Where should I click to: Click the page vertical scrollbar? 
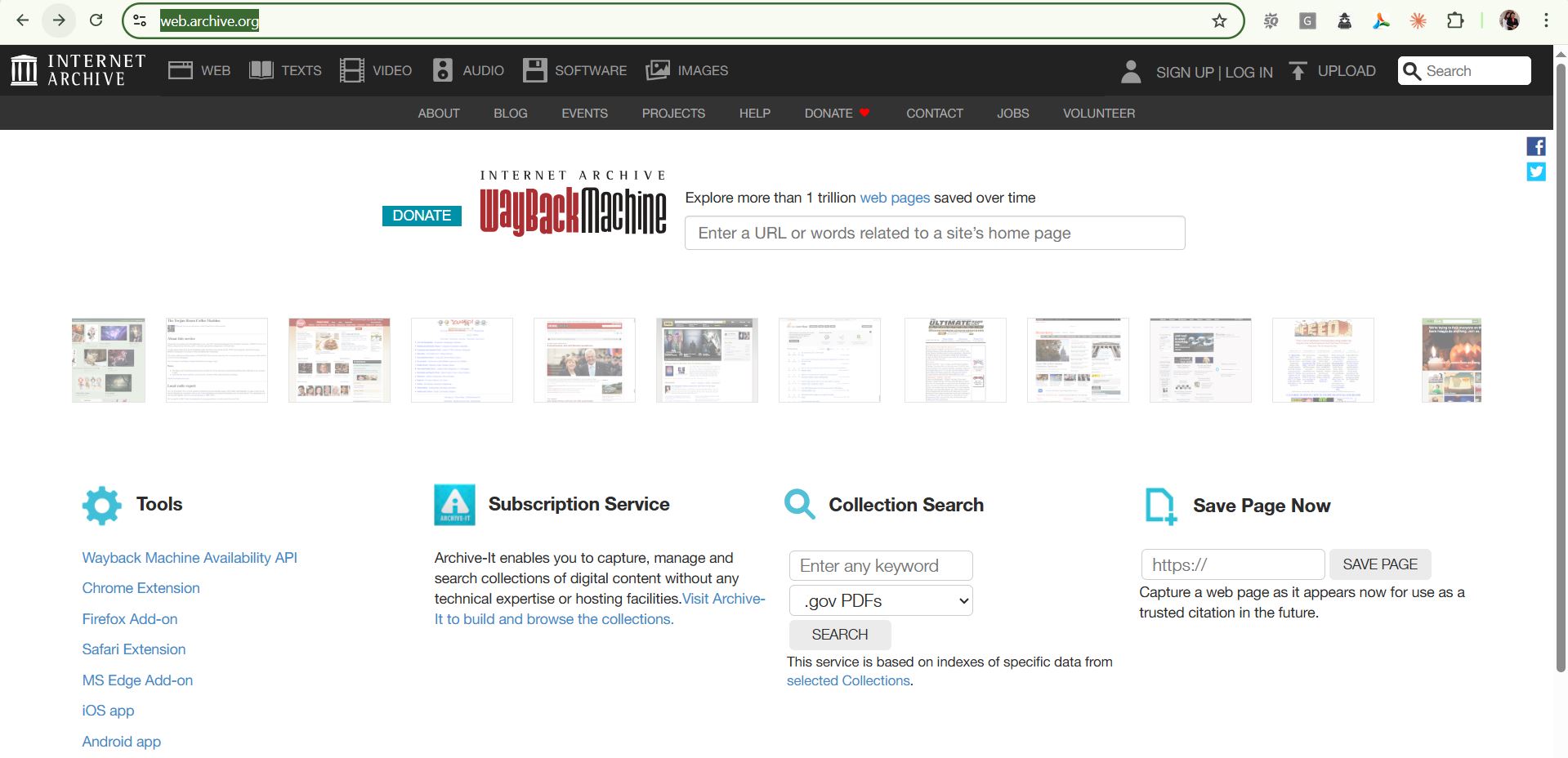click(x=1560, y=368)
